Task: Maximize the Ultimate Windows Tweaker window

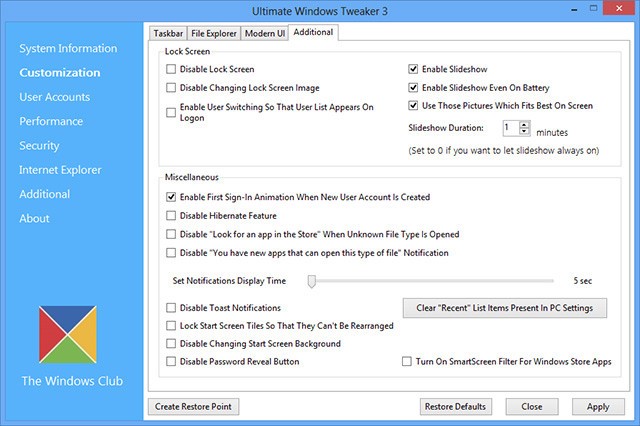Action: coord(593,8)
